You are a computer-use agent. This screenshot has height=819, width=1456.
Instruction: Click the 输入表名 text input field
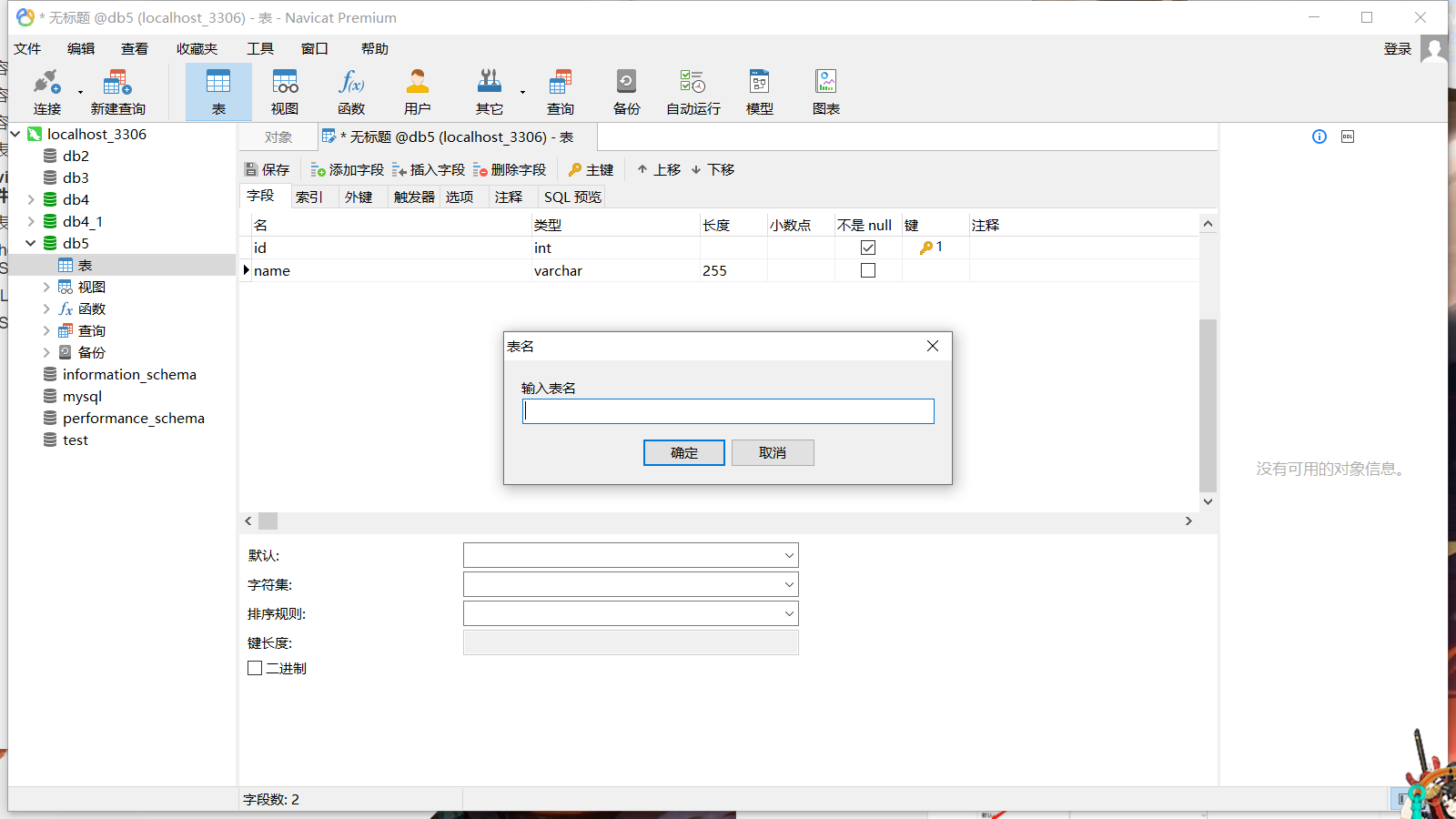(728, 411)
